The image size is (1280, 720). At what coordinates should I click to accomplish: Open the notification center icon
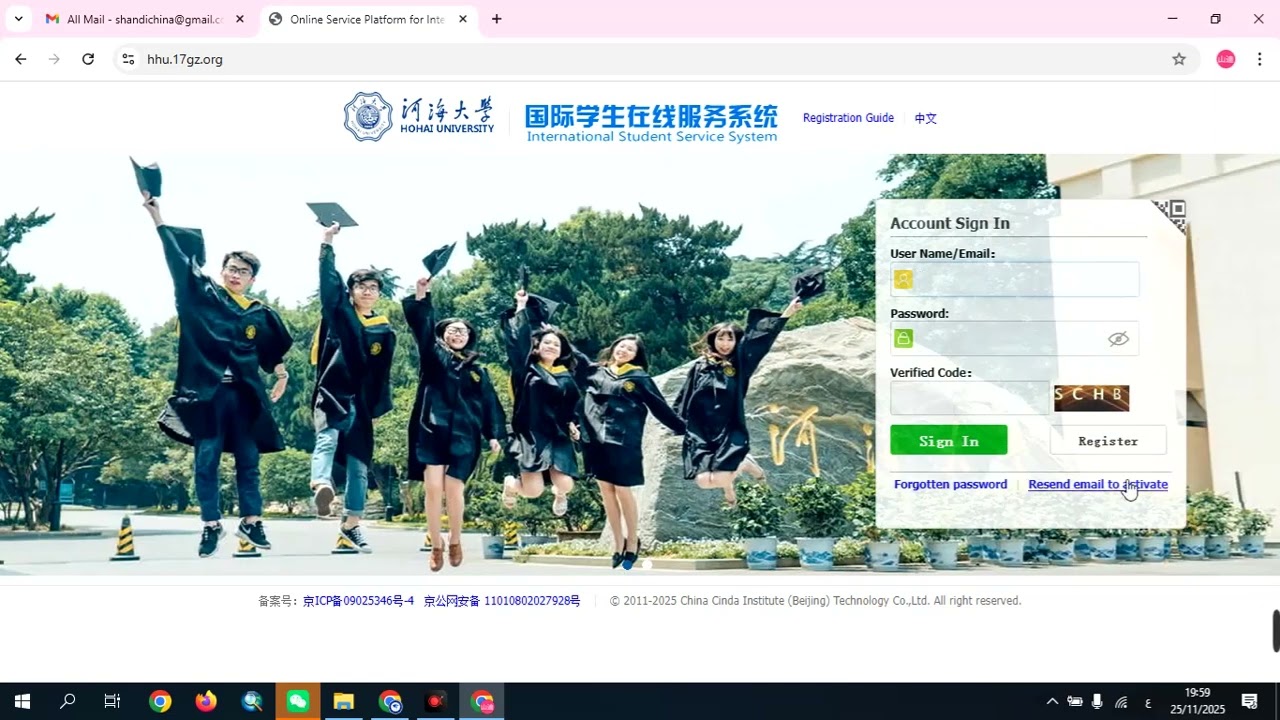click(1249, 701)
